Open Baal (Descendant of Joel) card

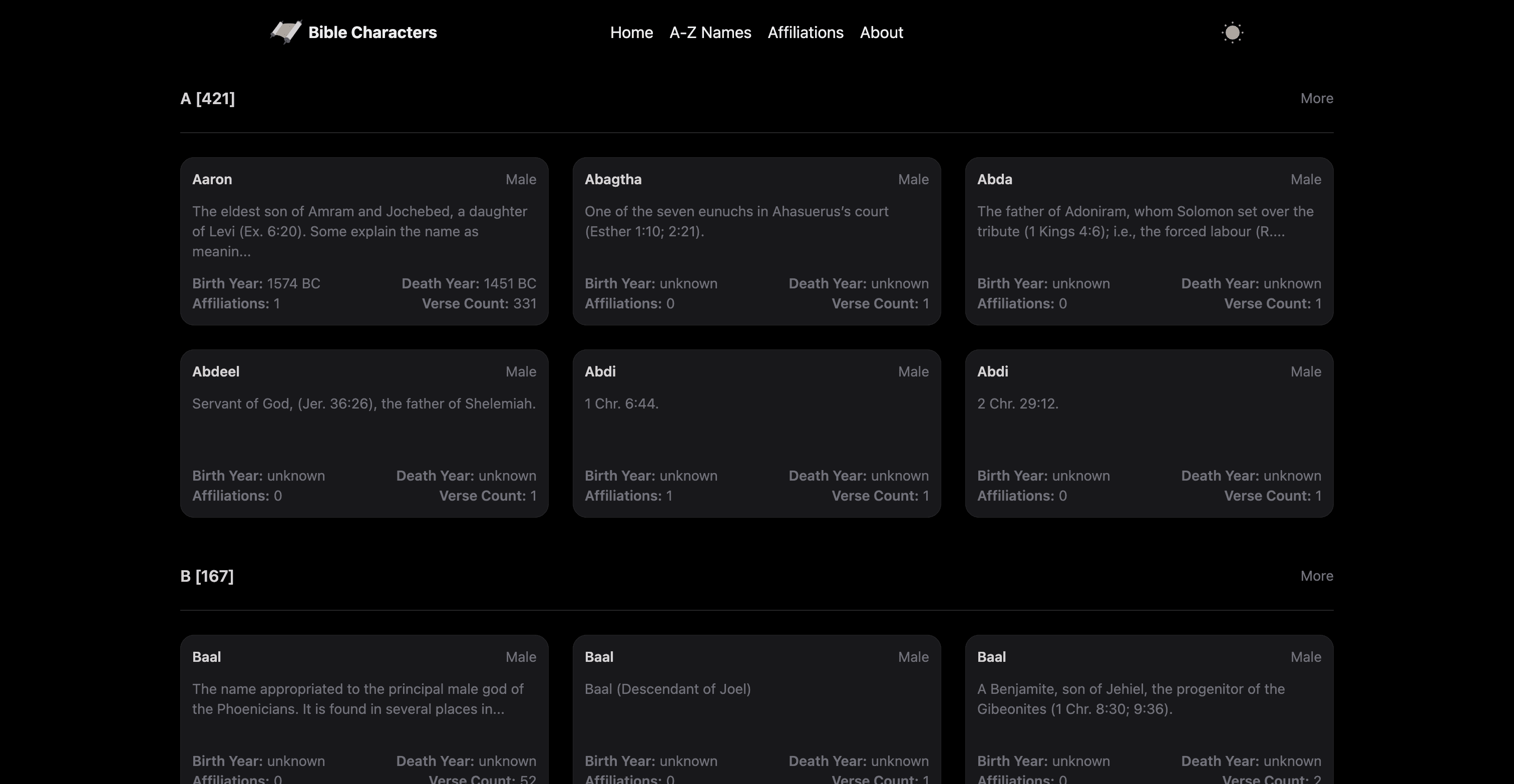756,709
